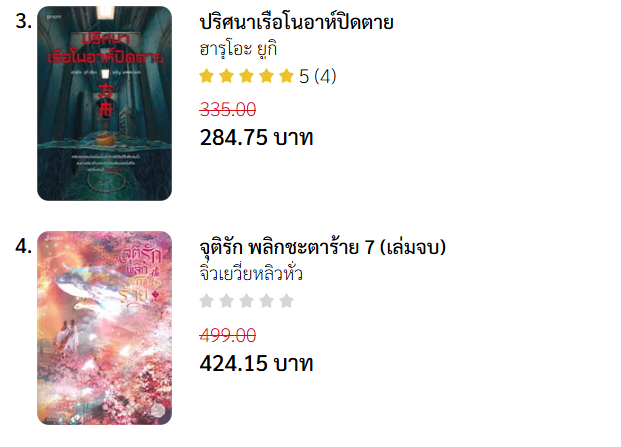This screenshot has height=447, width=621.
Task: Click the fifth gray star of book 4
Action: pyautogui.click(x=286, y=301)
